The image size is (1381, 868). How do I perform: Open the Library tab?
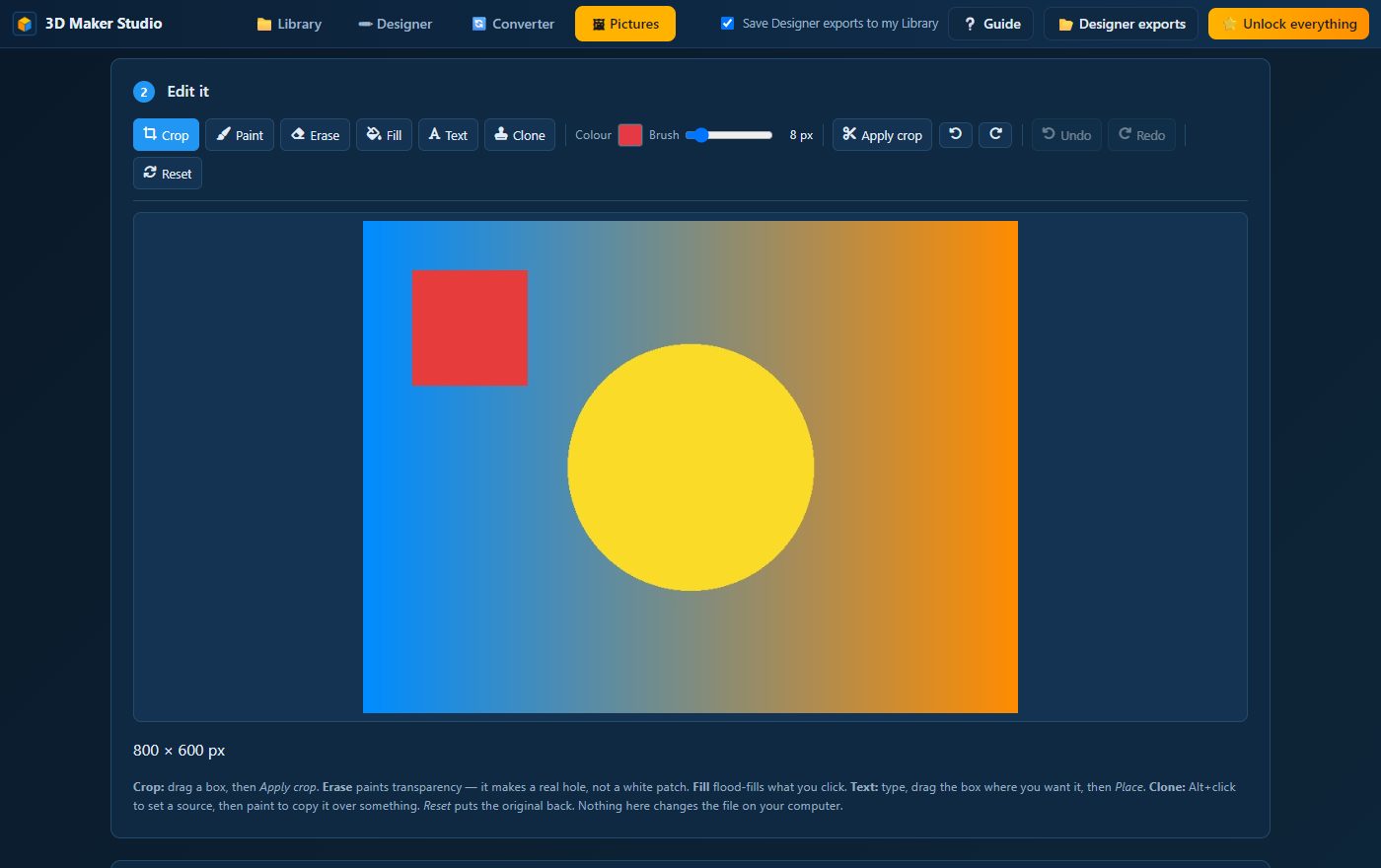[289, 24]
